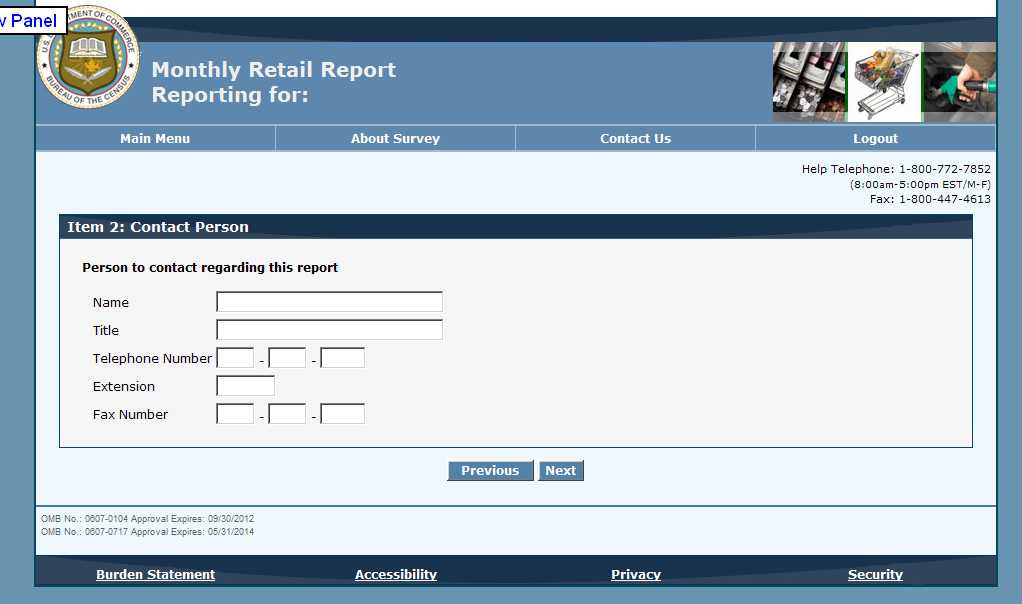This screenshot has height=604, width=1022.
Task: Click the Census Bureau seal logo
Action: tap(88, 57)
